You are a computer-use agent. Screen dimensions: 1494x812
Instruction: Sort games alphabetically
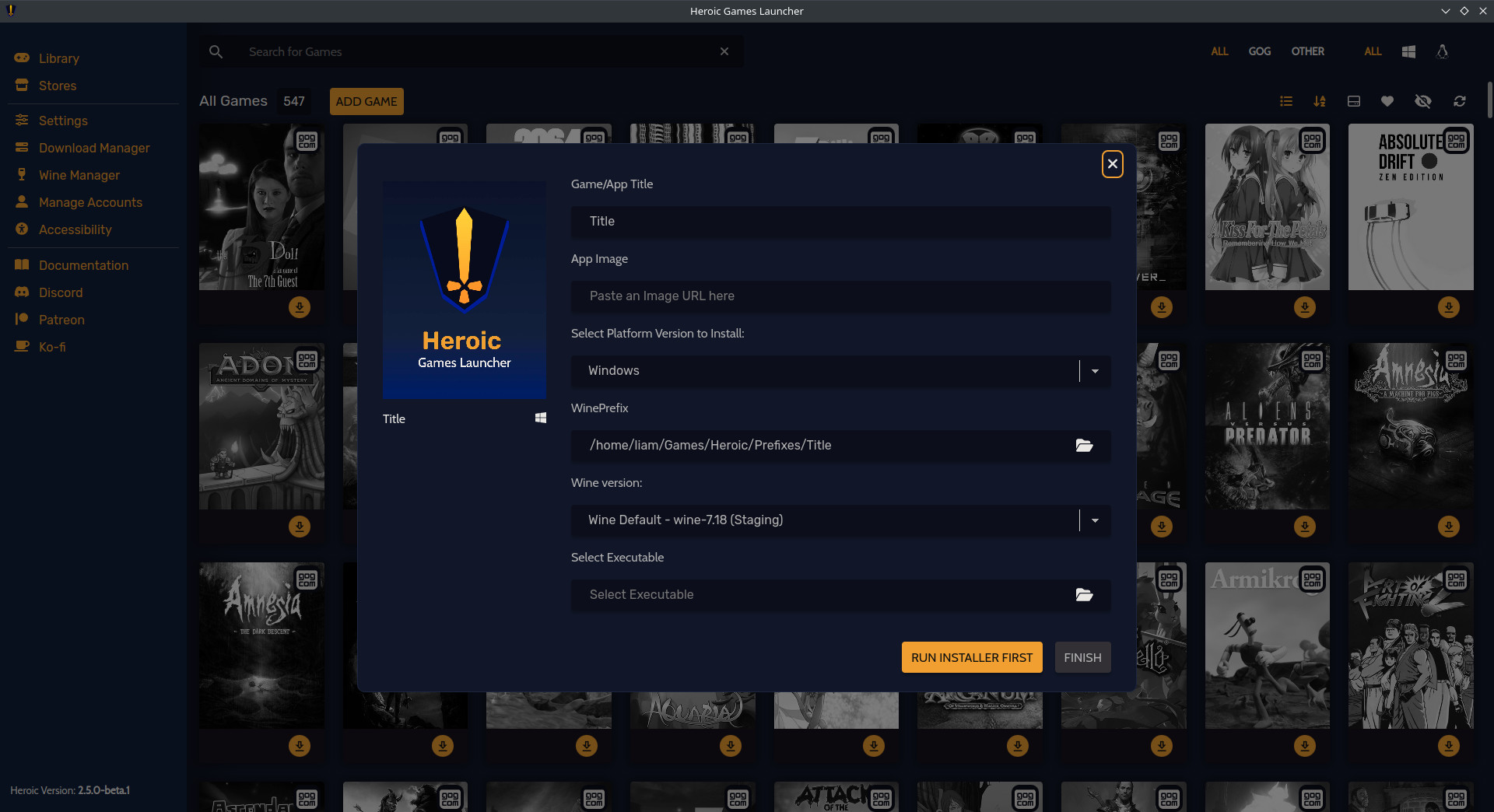tap(1320, 101)
